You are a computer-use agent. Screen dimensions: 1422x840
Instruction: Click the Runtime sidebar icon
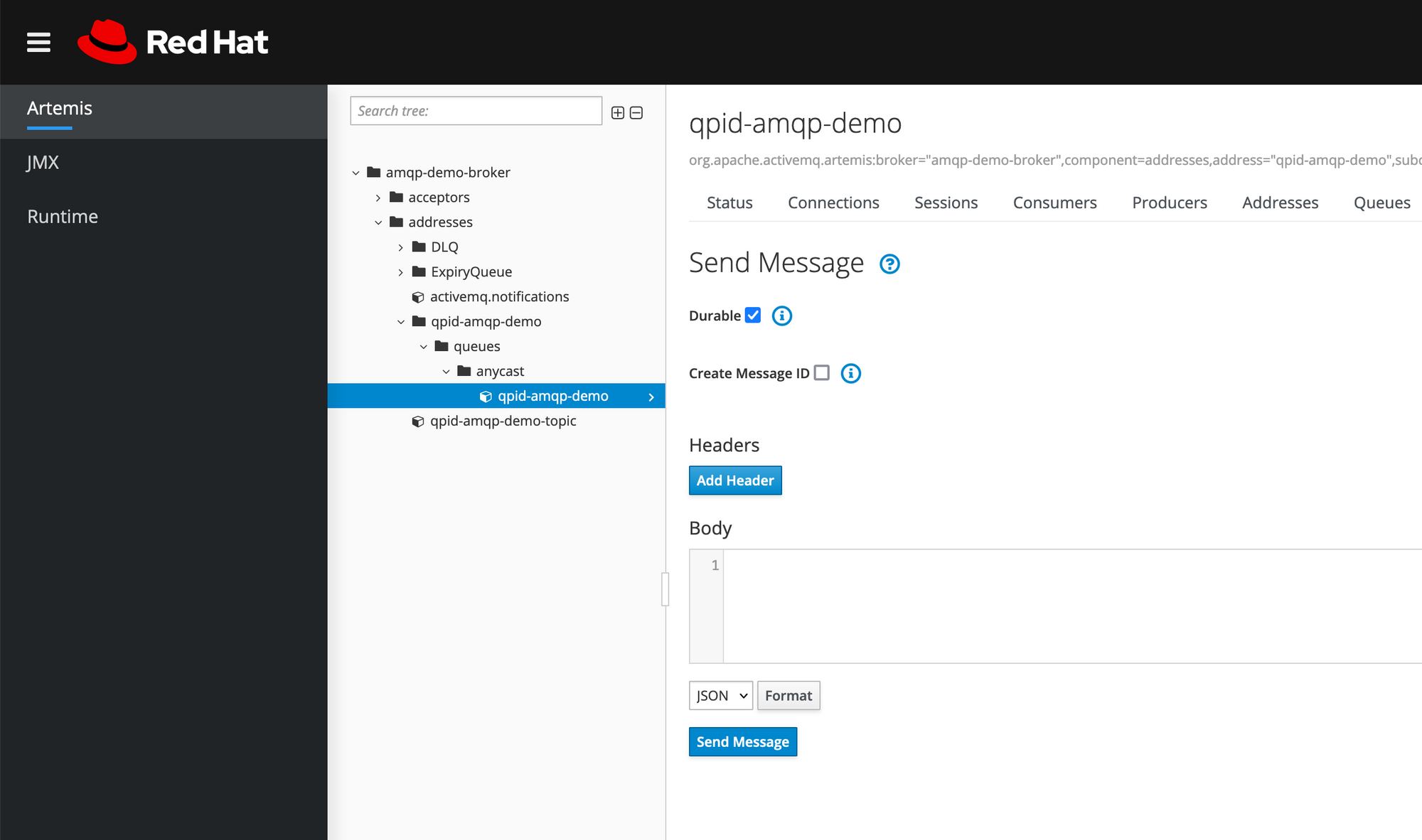click(x=61, y=215)
